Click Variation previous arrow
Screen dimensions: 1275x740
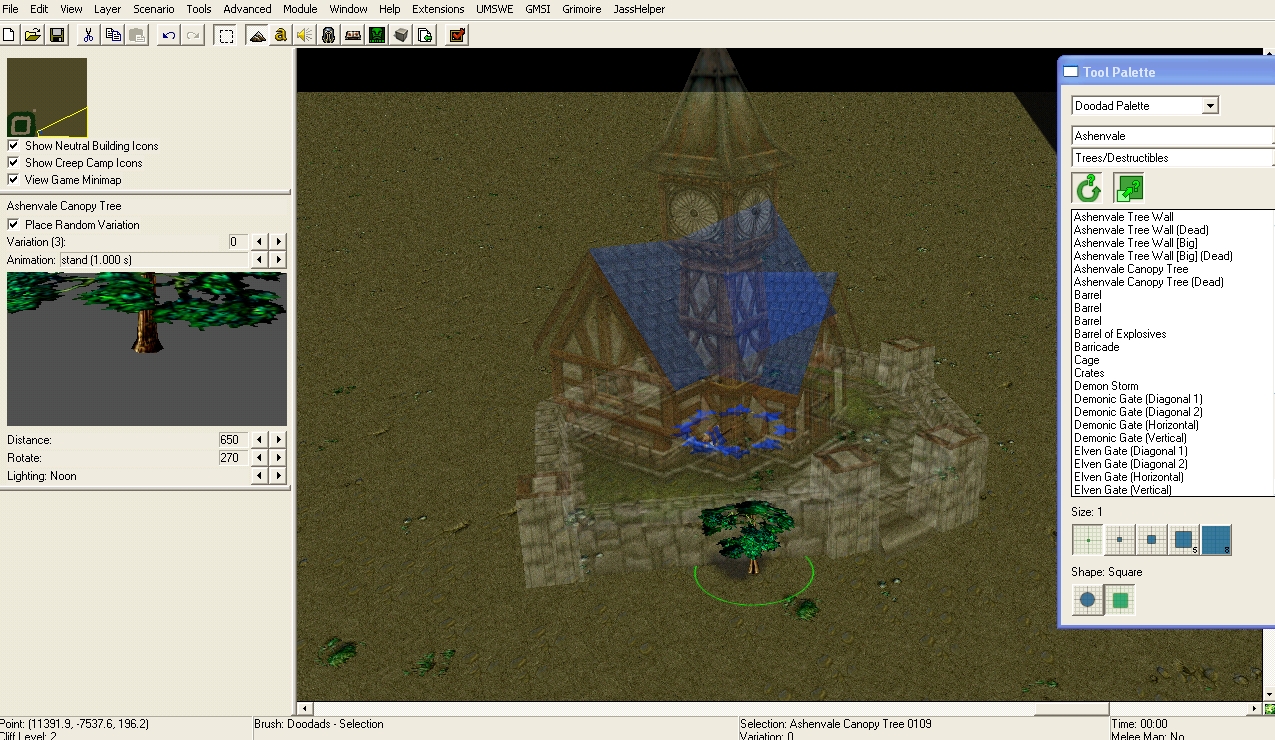point(260,242)
